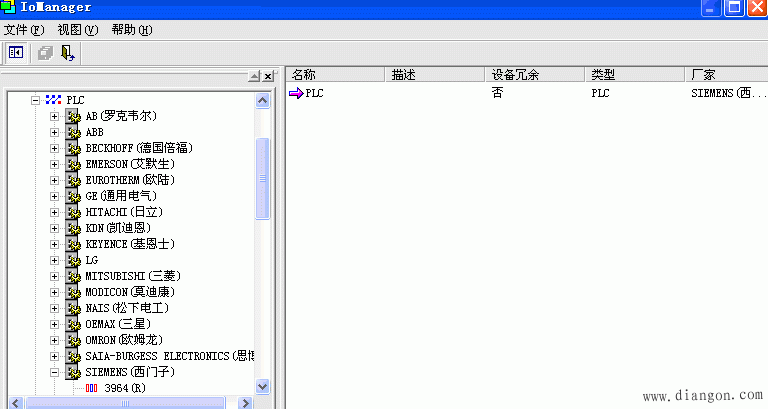Close the tree panel with its X button
Viewport: 768px width, 409px height.
point(267,76)
